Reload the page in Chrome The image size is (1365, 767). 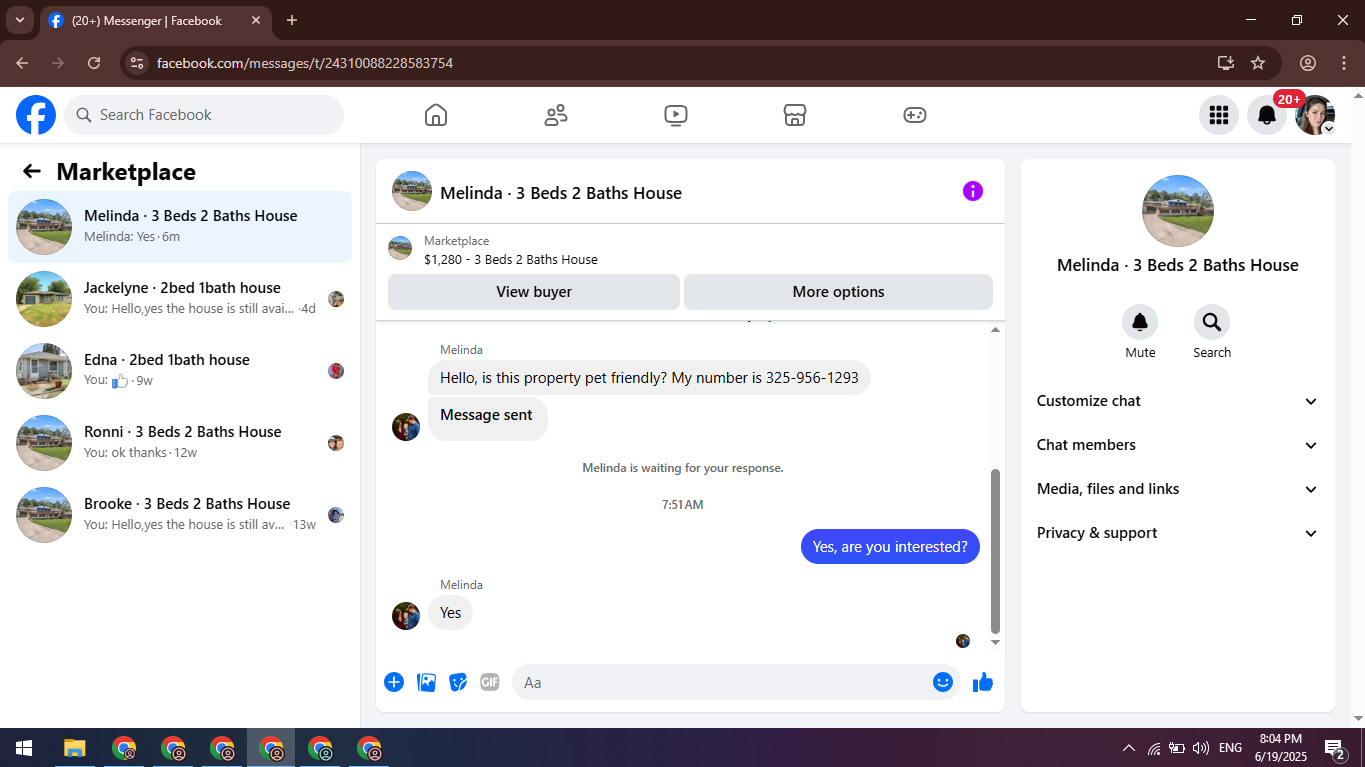(94, 63)
